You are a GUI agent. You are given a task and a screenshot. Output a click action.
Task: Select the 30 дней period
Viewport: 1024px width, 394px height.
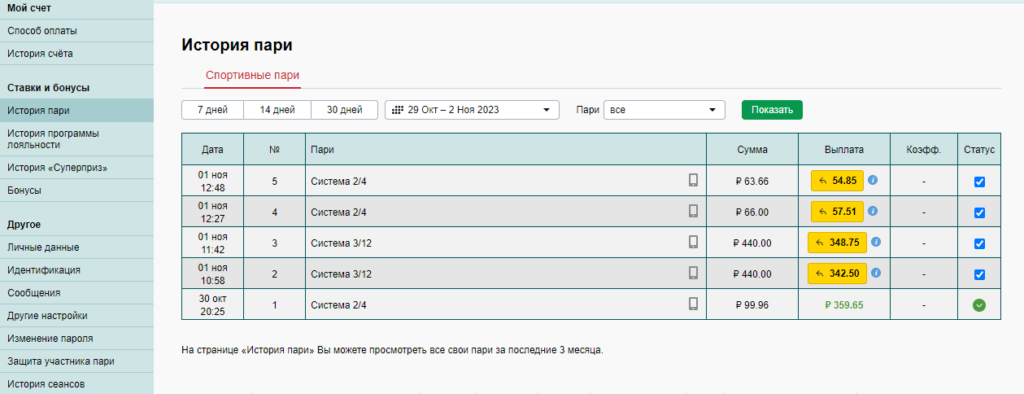pos(344,110)
